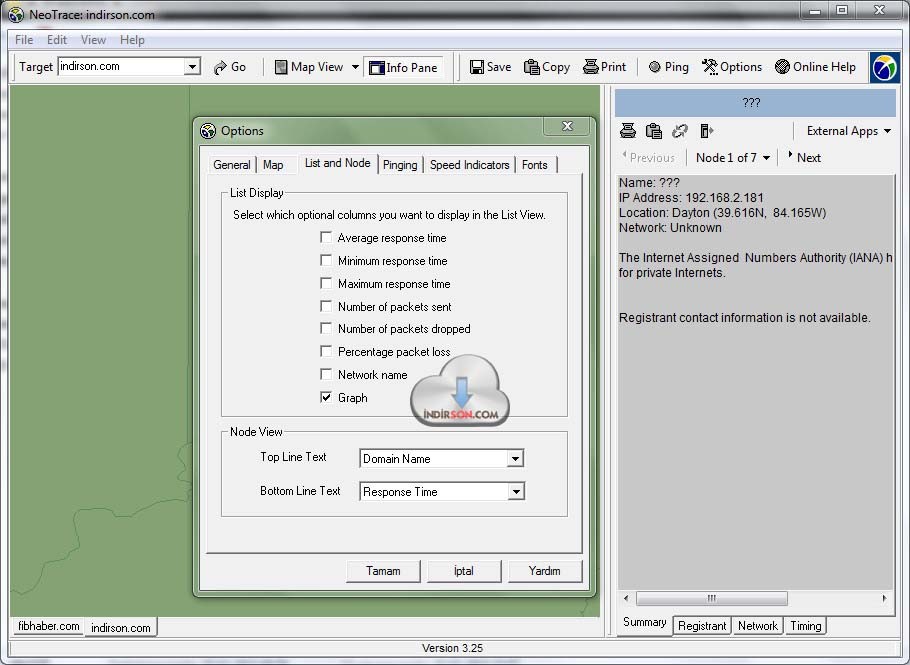Toggle the Info Pane toolbar icon
Viewport: 910px width, 665px height.
377,68
